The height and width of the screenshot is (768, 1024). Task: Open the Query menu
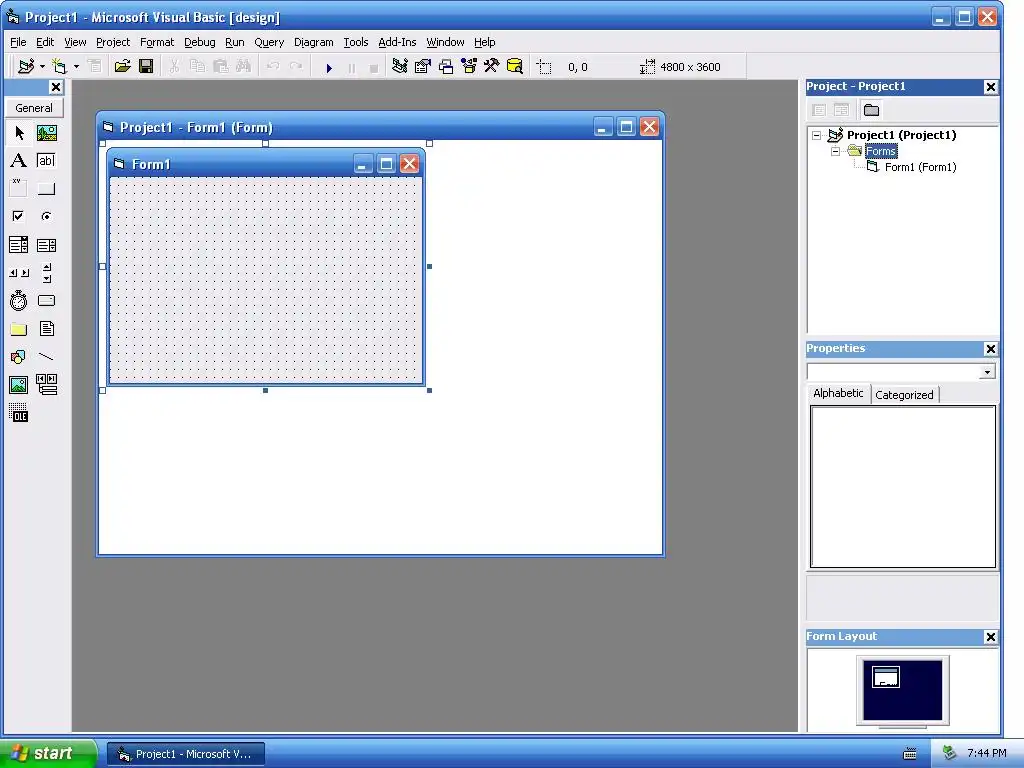click(x=269, y=42)
